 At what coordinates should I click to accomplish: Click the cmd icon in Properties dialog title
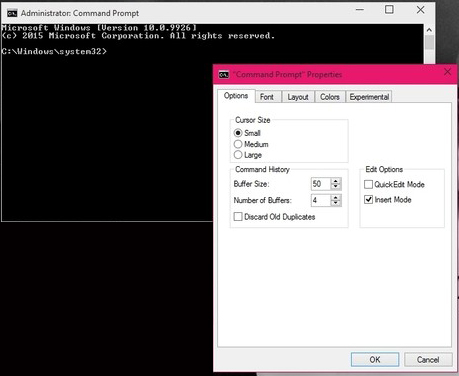224,75
